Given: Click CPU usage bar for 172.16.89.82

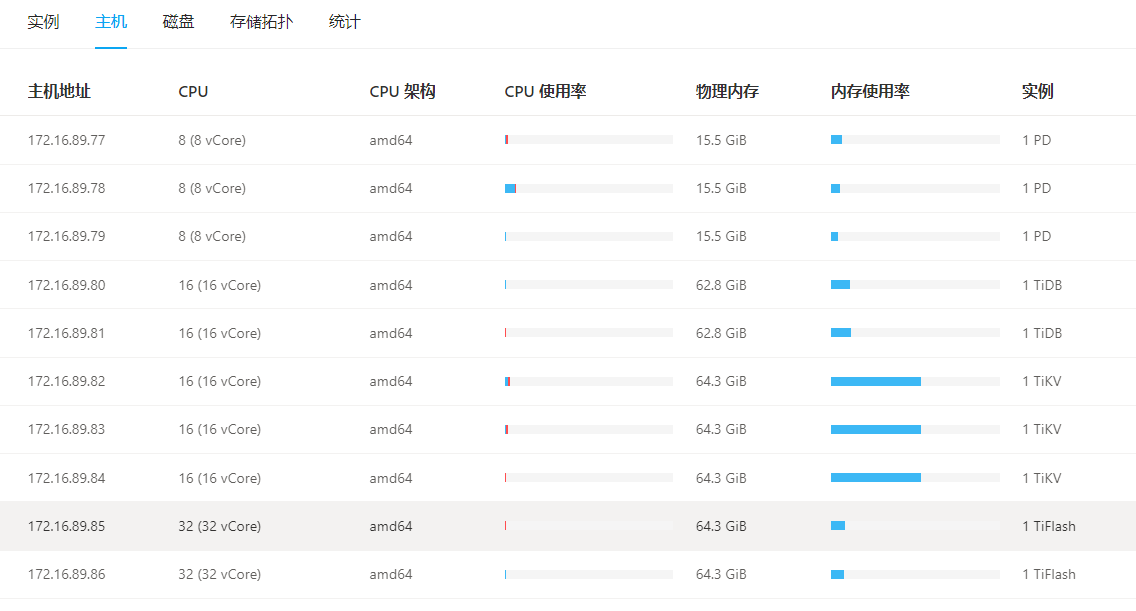Looking at the screenshot, I should pyautogui.click(x=589, y=381).
